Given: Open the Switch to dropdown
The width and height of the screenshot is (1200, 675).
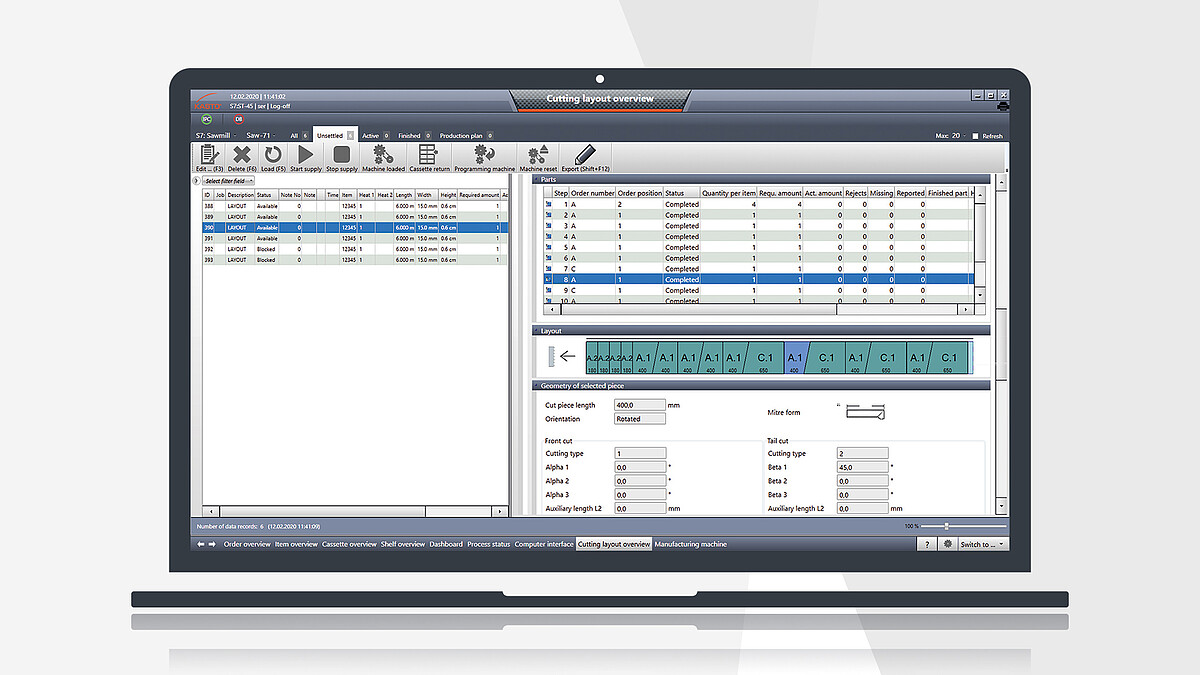Looking at the screenshot, I should 983,544.
